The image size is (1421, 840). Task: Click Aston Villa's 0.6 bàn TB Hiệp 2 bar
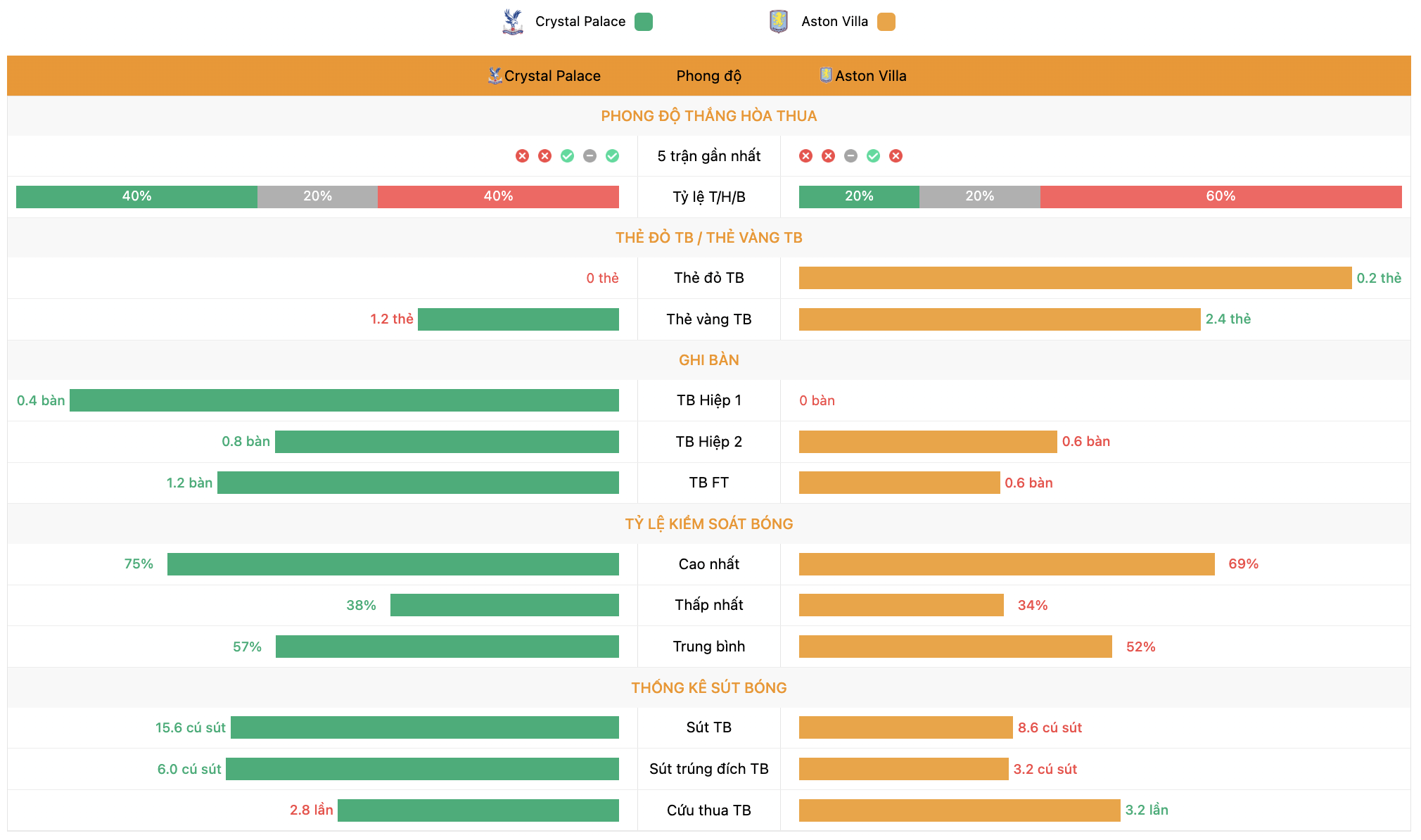(928, 442)
